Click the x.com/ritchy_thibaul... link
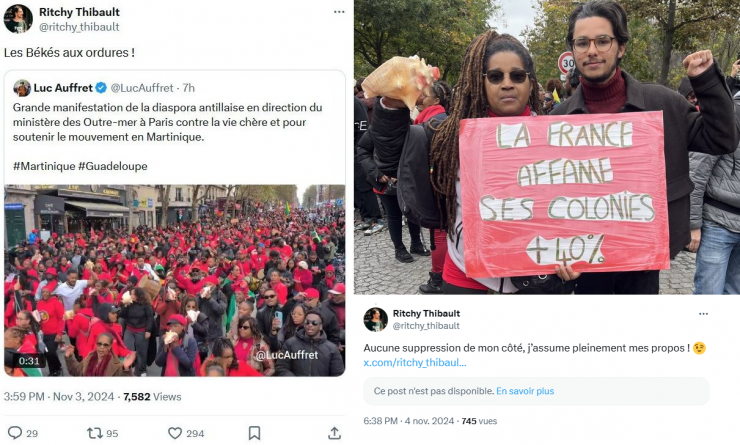The image size is (740, 445). [x=415, y=362]
